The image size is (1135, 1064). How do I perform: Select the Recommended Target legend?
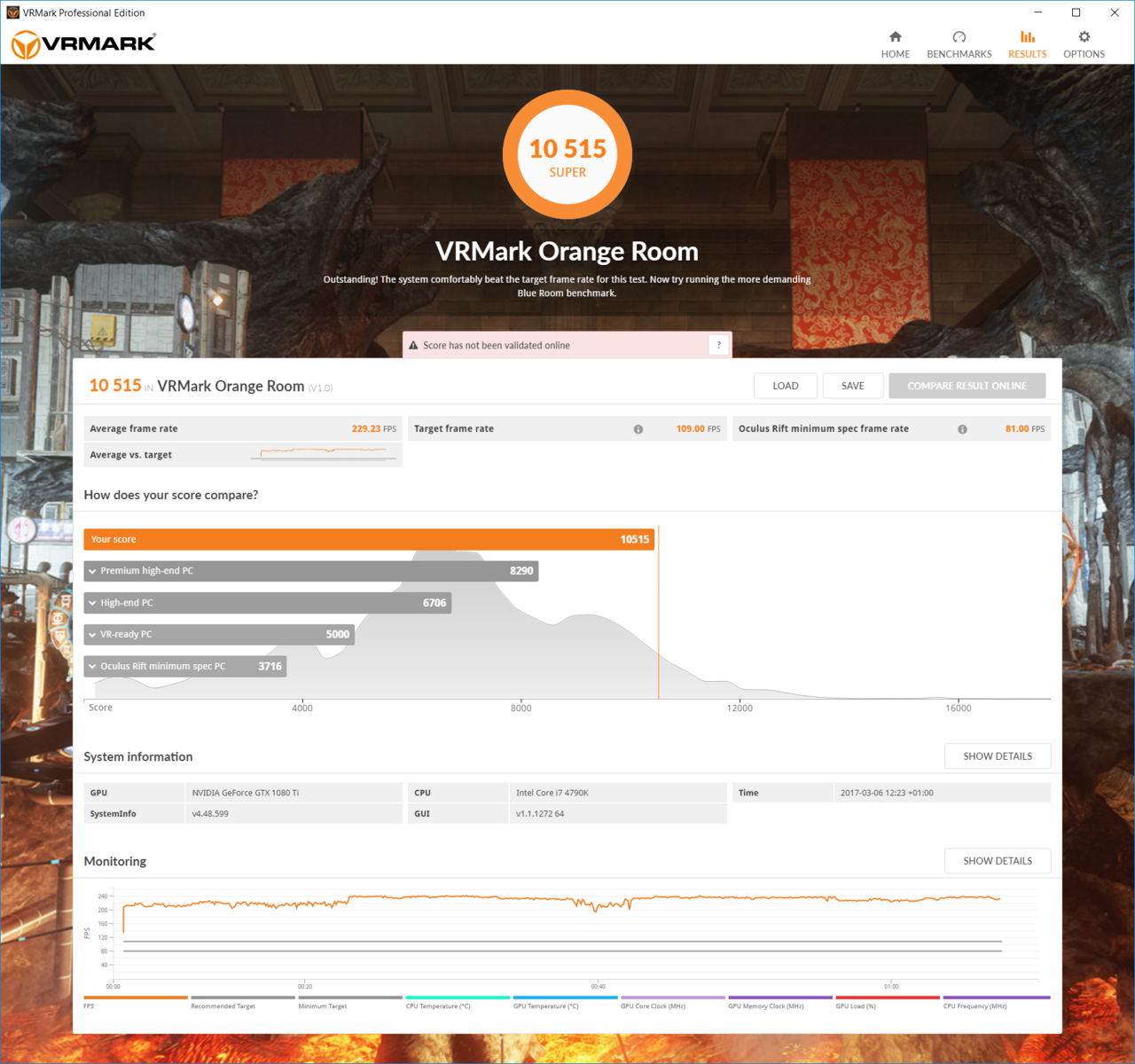pos(242,1002)
